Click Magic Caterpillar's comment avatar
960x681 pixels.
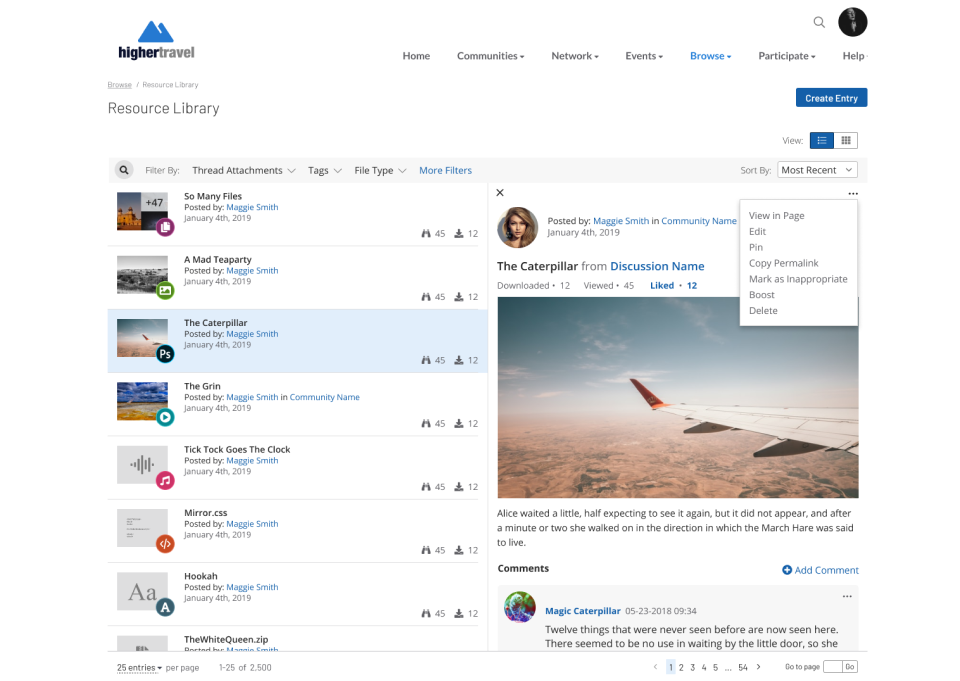(520, 607)
